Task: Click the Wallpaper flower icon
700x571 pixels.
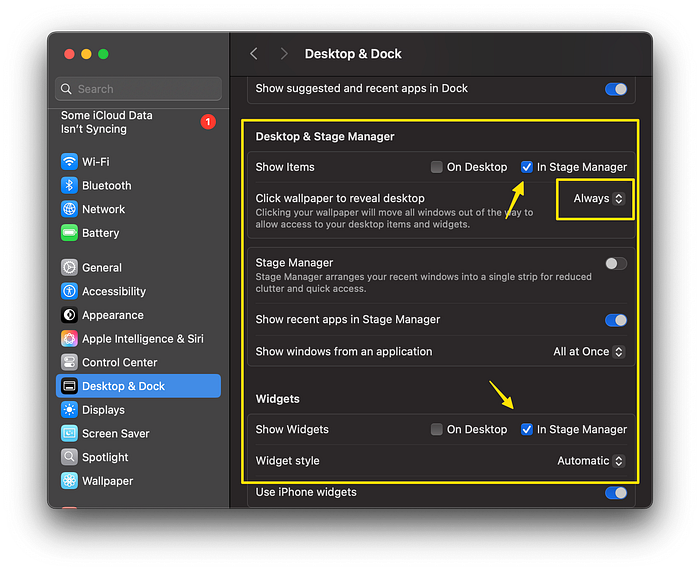Action: click(69, 480)
